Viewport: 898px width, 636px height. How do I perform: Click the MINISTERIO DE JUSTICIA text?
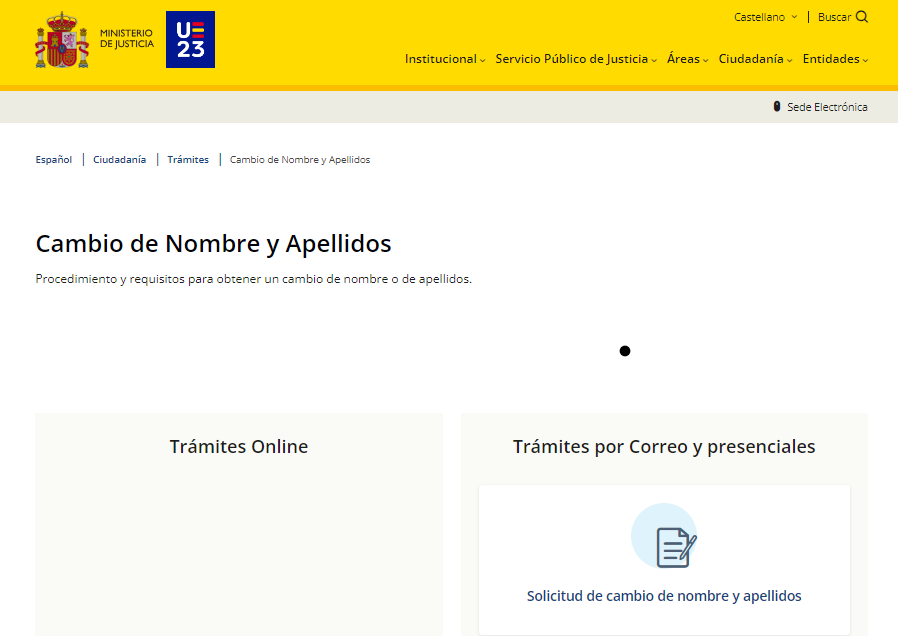coord(127,38)
